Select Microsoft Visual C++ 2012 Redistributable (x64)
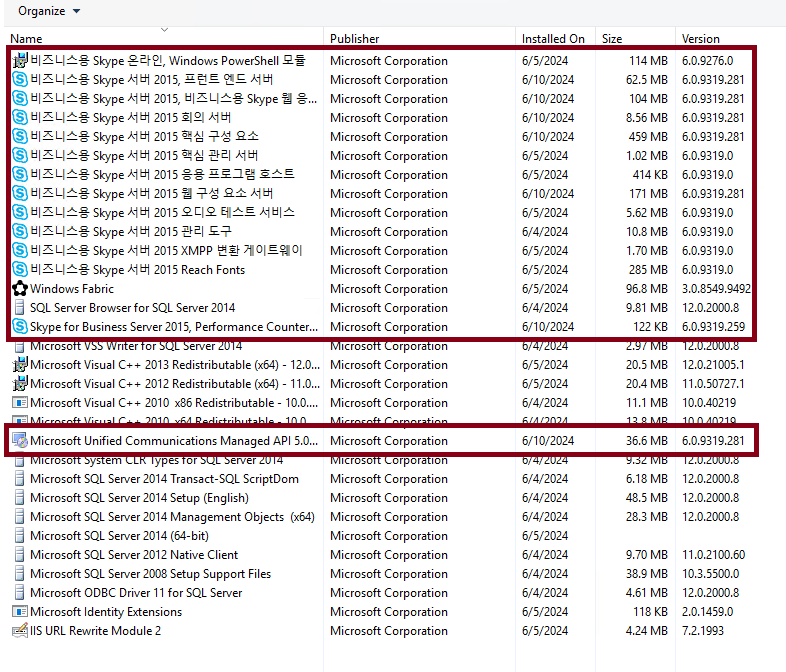The height and width of the screenshot is (672, 786). tap(175, 384)
